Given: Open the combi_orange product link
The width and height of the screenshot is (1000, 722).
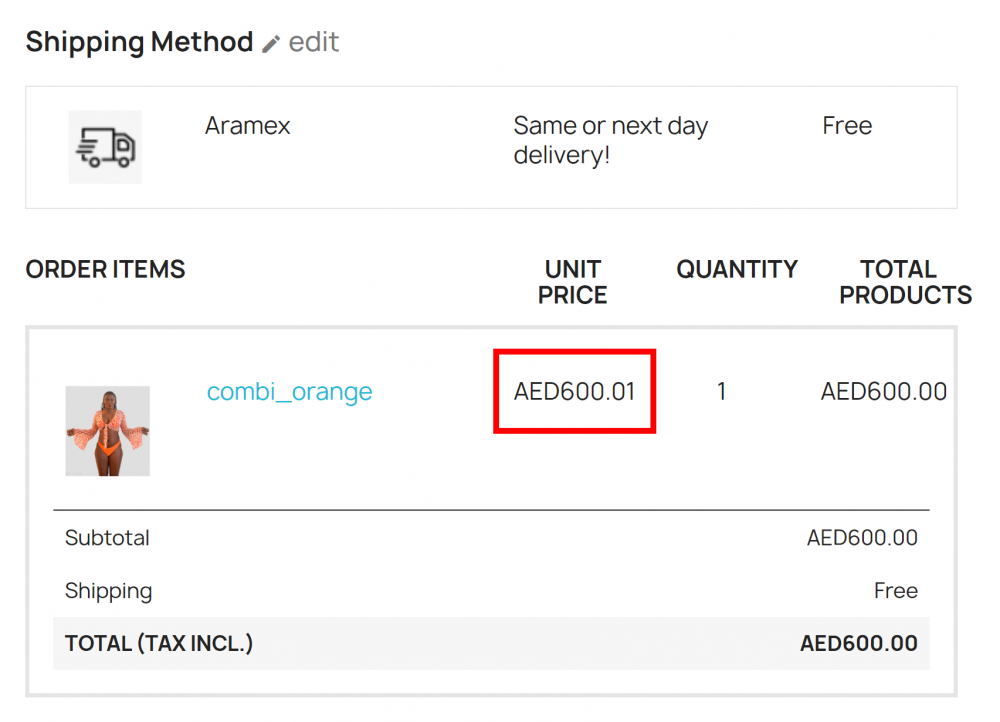Looking at the screenshot, I should [x=289, y=391].
